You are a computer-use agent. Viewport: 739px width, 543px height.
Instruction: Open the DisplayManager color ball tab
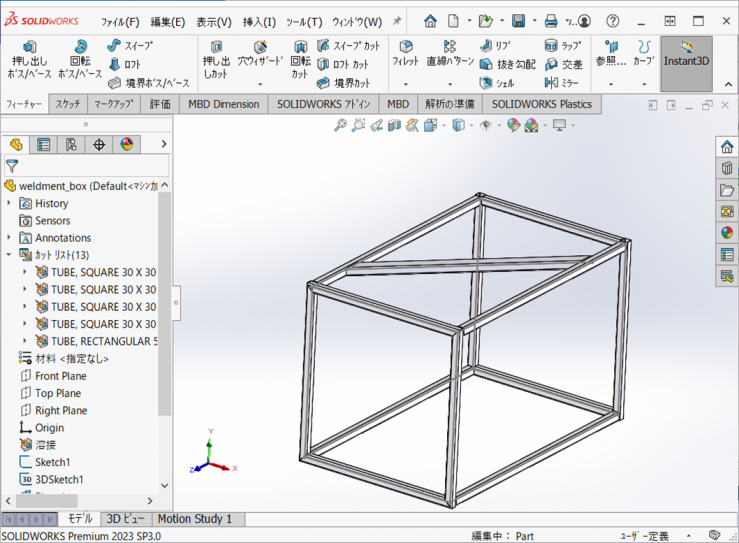pyautogui.click(x=127, y=145)
